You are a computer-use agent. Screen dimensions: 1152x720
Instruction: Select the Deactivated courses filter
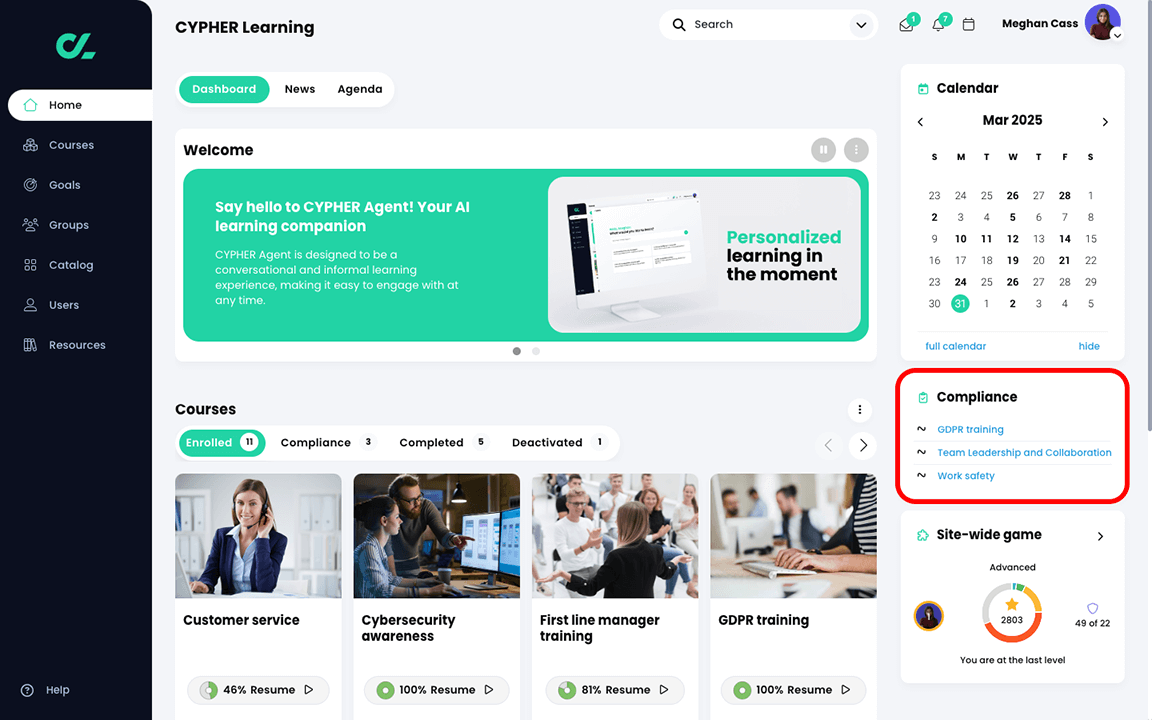(558, 442)
